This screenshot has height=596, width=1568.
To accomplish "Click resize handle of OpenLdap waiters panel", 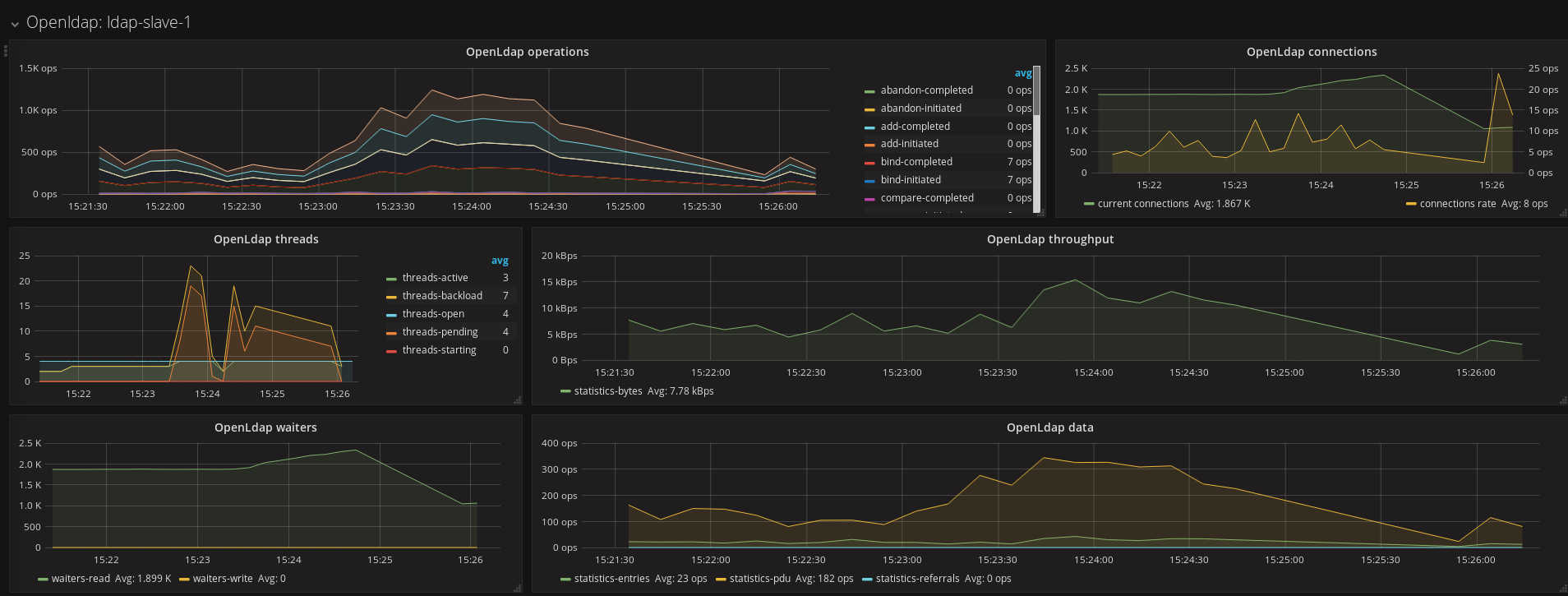I will click(518, 589).
